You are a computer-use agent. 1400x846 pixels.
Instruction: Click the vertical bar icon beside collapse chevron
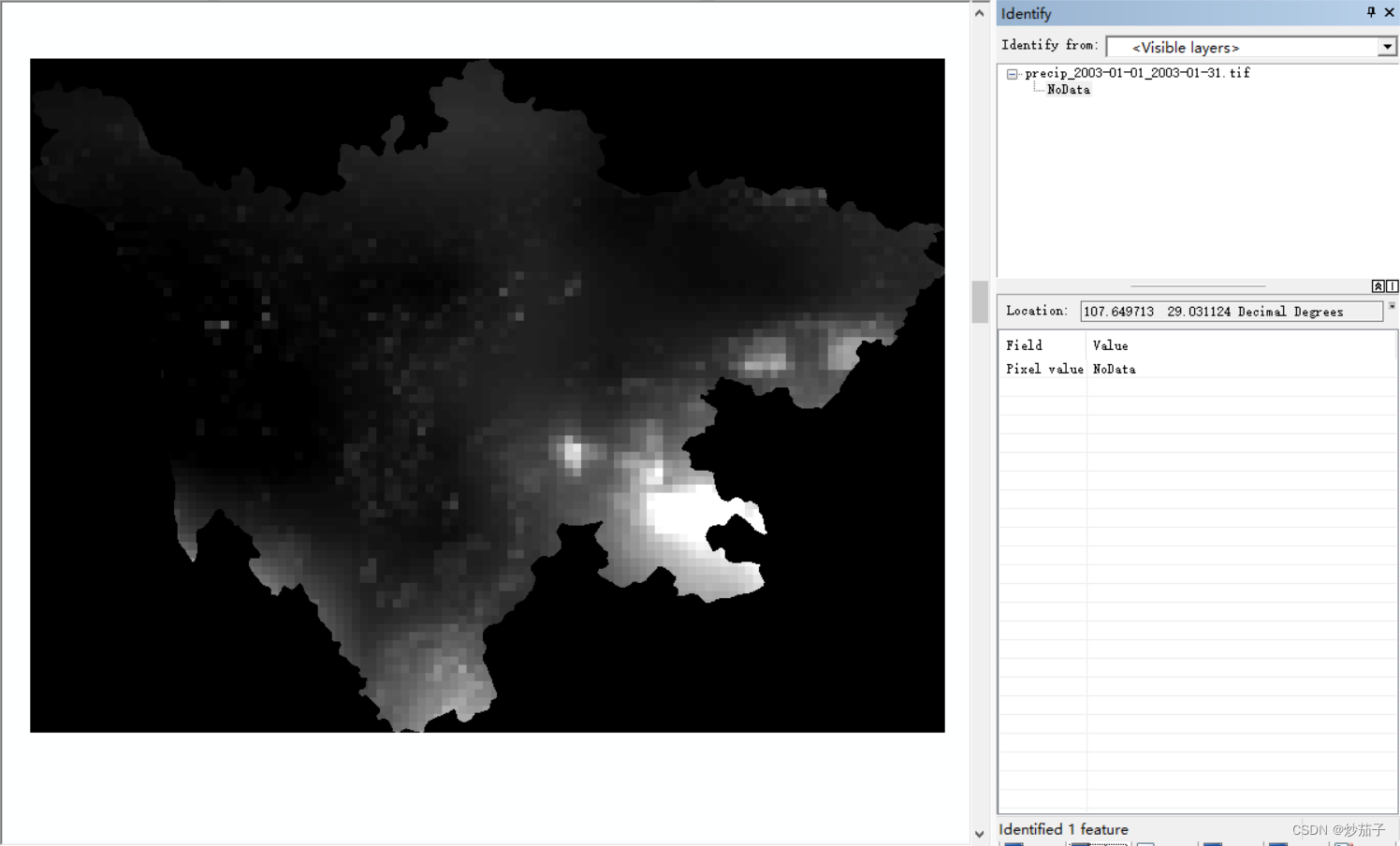(1393, 285)
